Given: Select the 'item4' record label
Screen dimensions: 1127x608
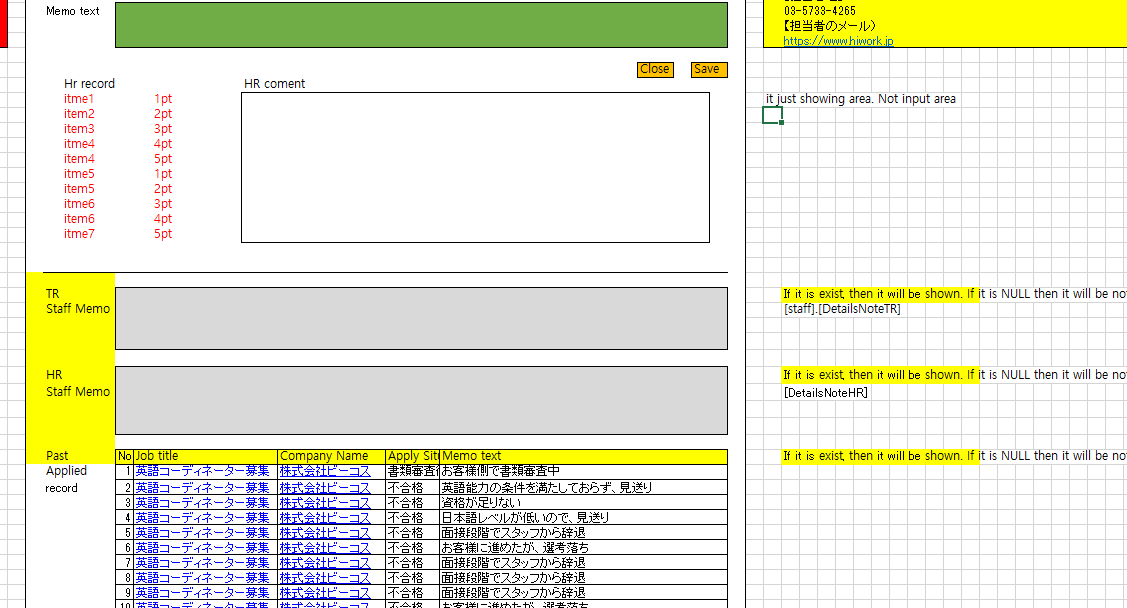Looking at the screenshot, I should coord(79,159).
